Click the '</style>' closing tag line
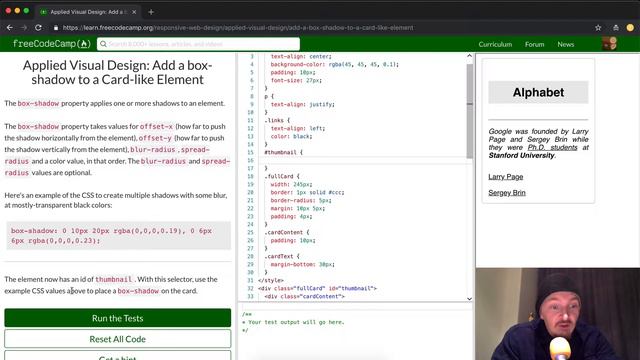 click(271, 280)
